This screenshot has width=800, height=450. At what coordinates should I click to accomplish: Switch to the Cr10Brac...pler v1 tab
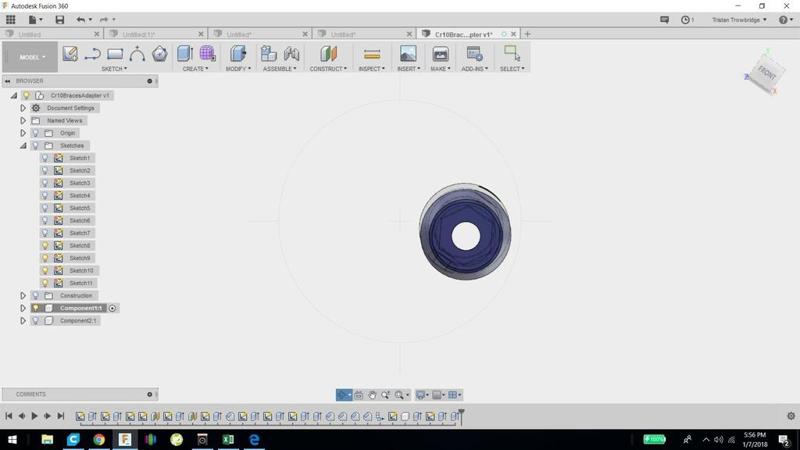click(463, 34)
